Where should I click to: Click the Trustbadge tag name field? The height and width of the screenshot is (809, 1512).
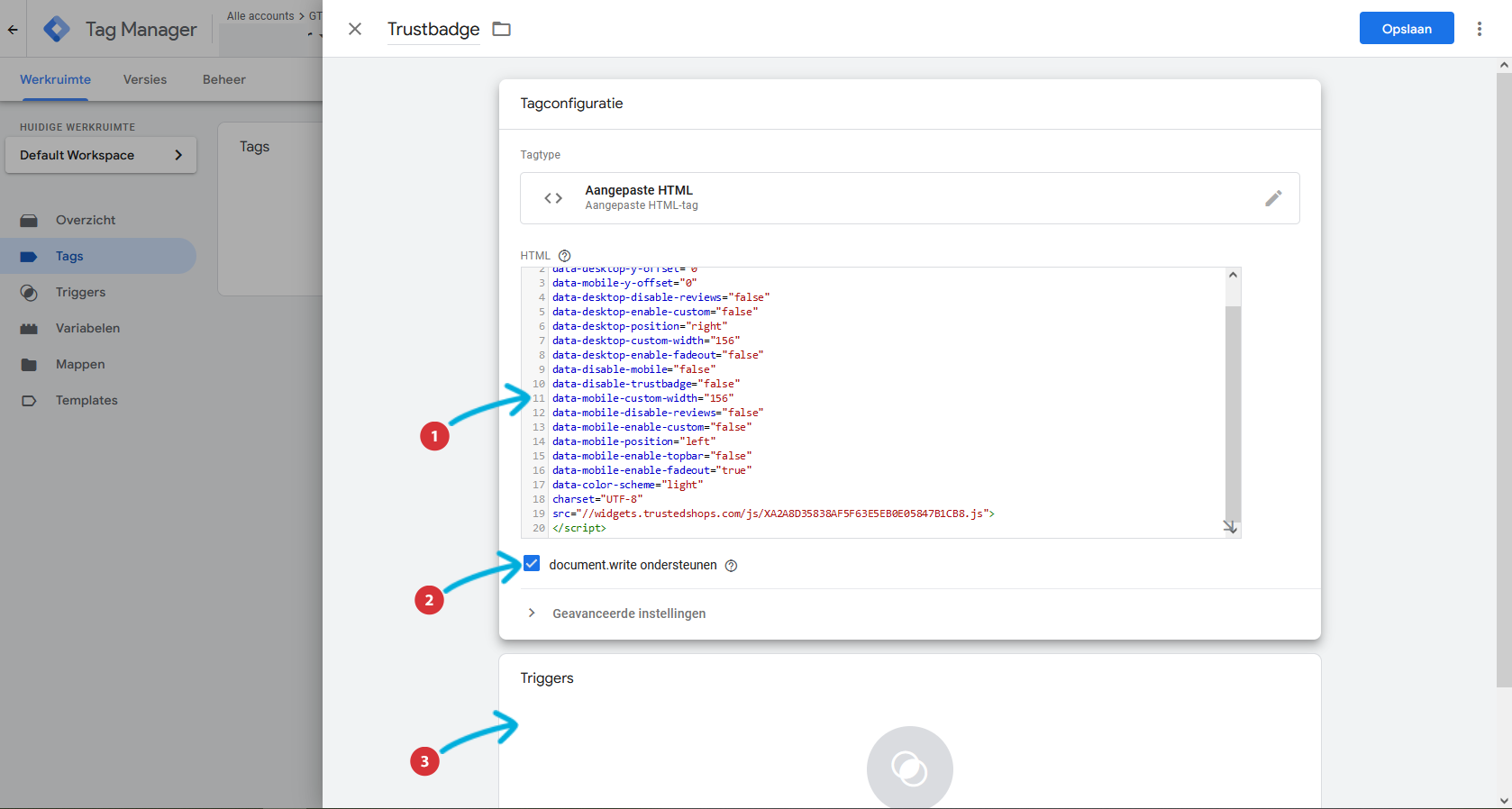(x=433, y=29)
